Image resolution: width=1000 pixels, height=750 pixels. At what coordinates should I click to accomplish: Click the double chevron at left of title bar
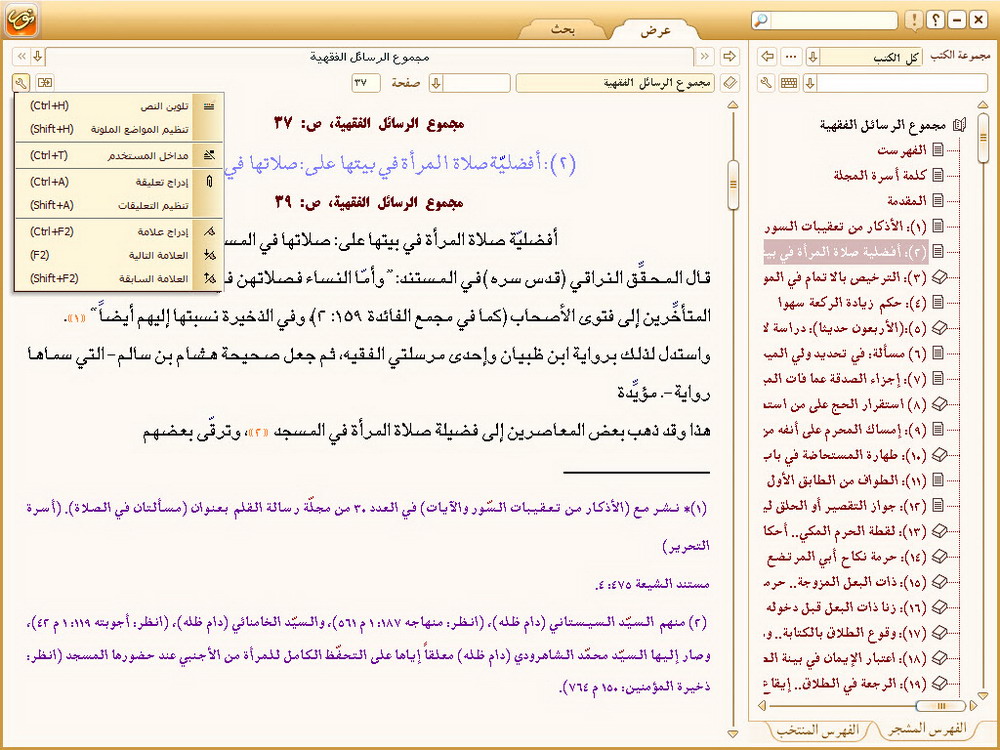tap(22, 57)
